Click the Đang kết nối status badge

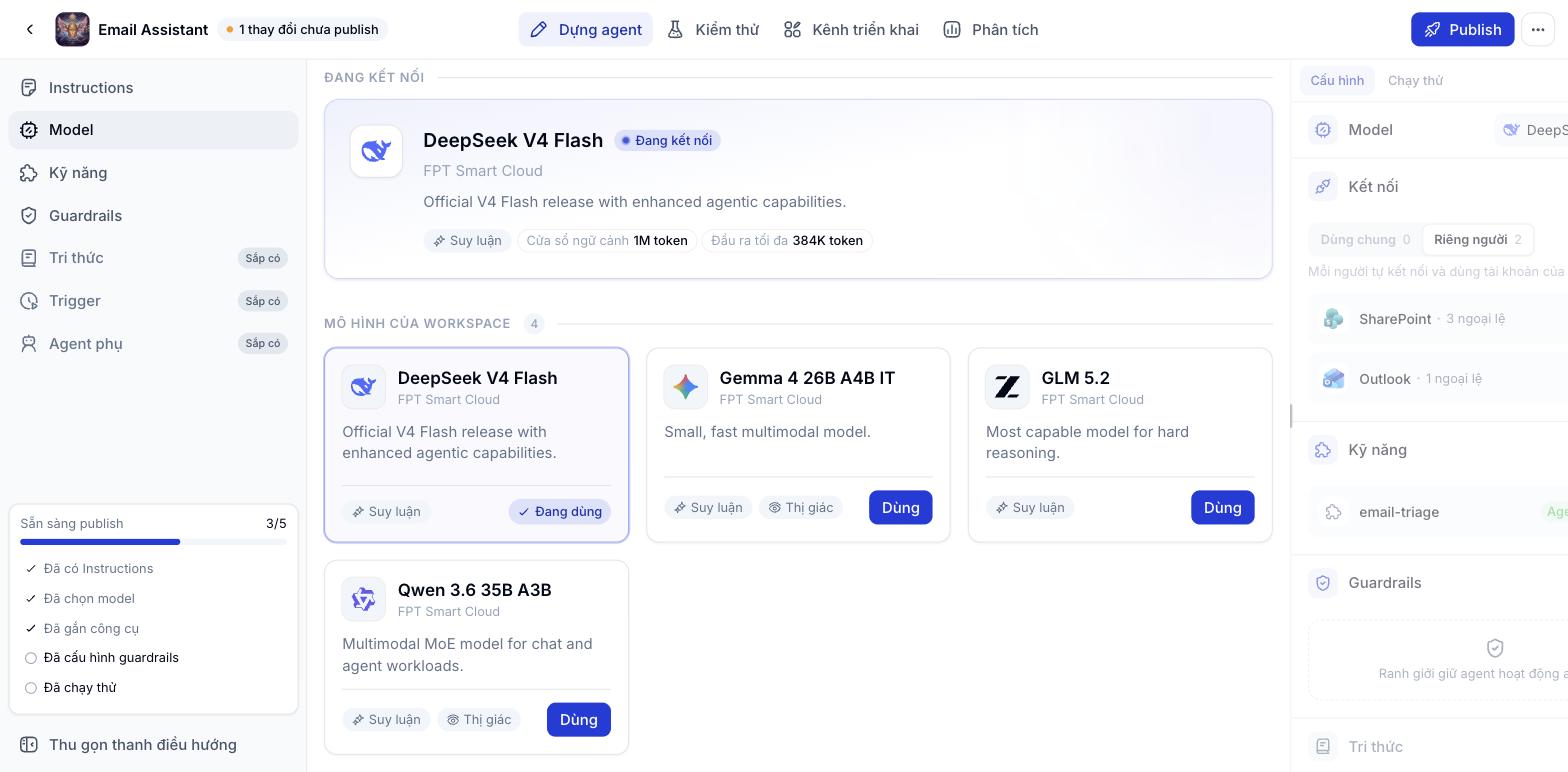[667, 141]
